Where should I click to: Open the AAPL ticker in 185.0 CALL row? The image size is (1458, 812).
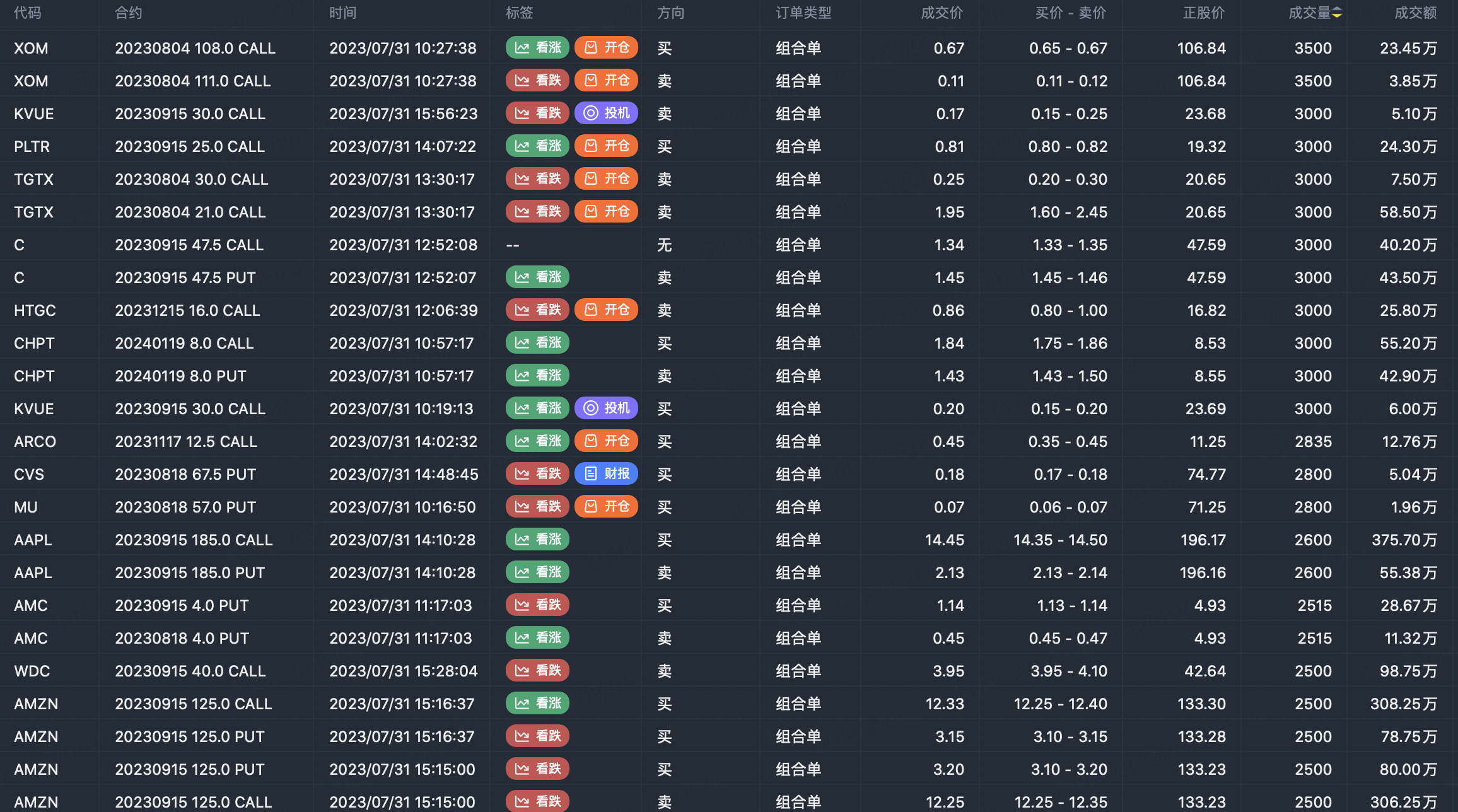(x=33, y=540)
